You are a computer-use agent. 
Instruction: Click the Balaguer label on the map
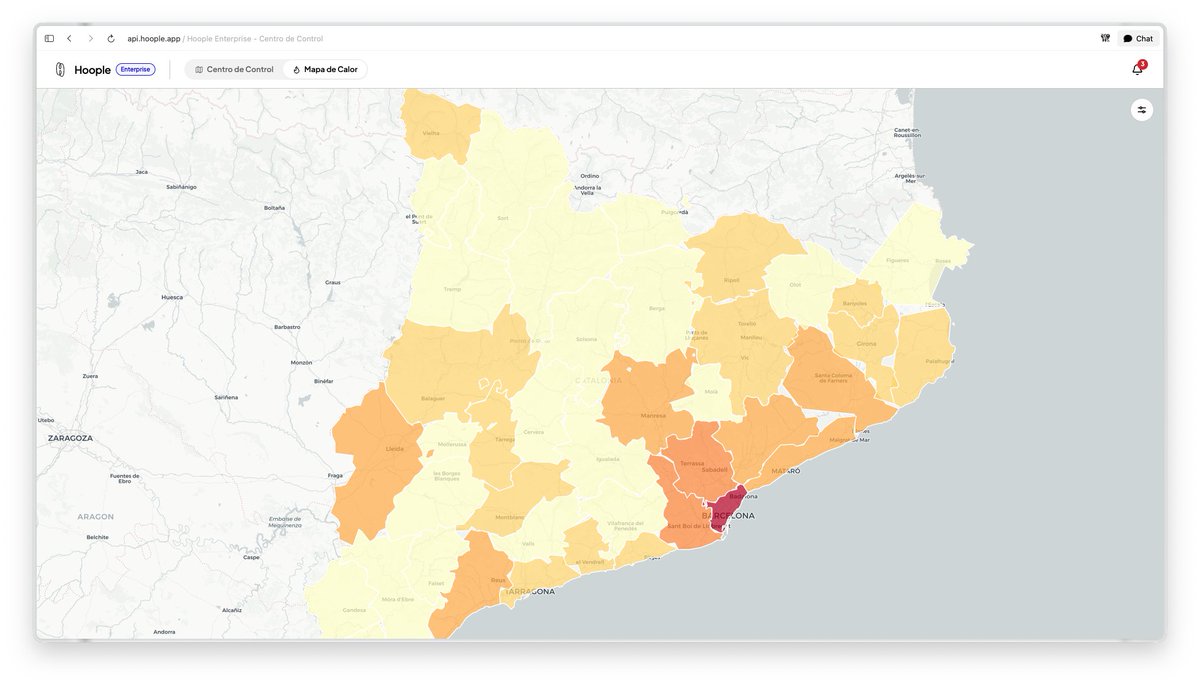click(x=433, y=398)
